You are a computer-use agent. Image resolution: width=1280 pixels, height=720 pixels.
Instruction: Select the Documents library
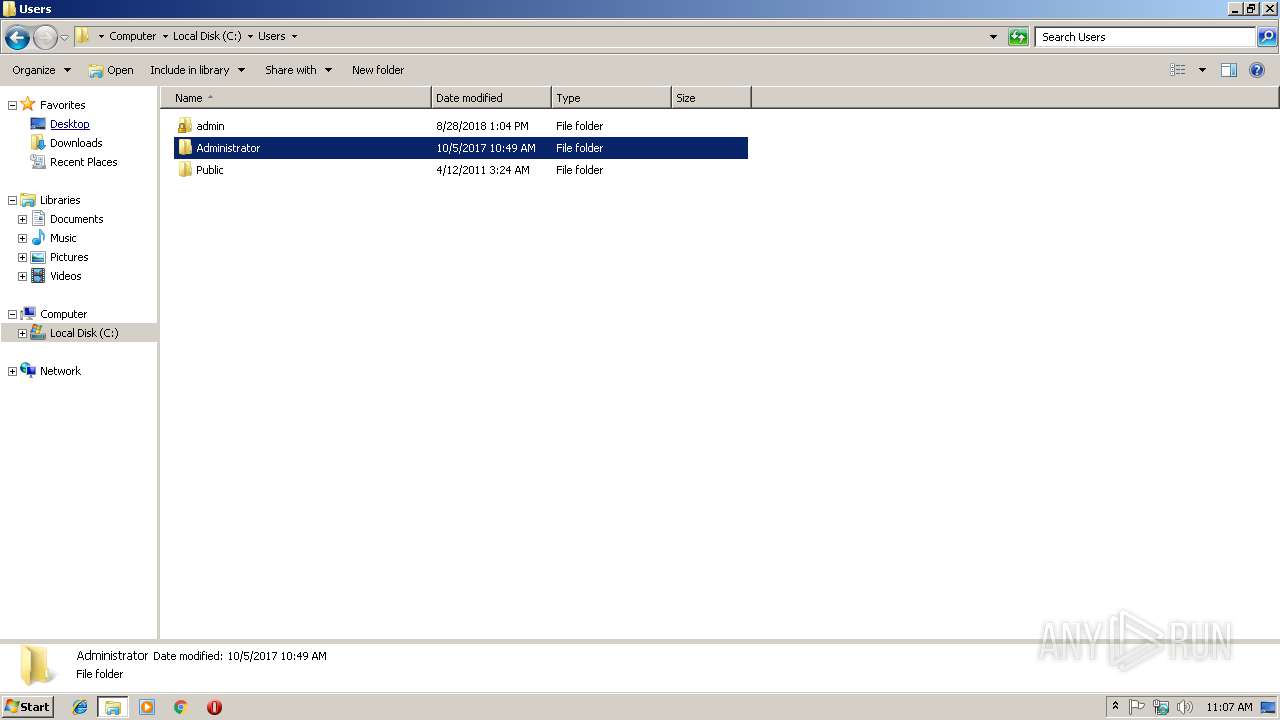click(x=76, y=219)
